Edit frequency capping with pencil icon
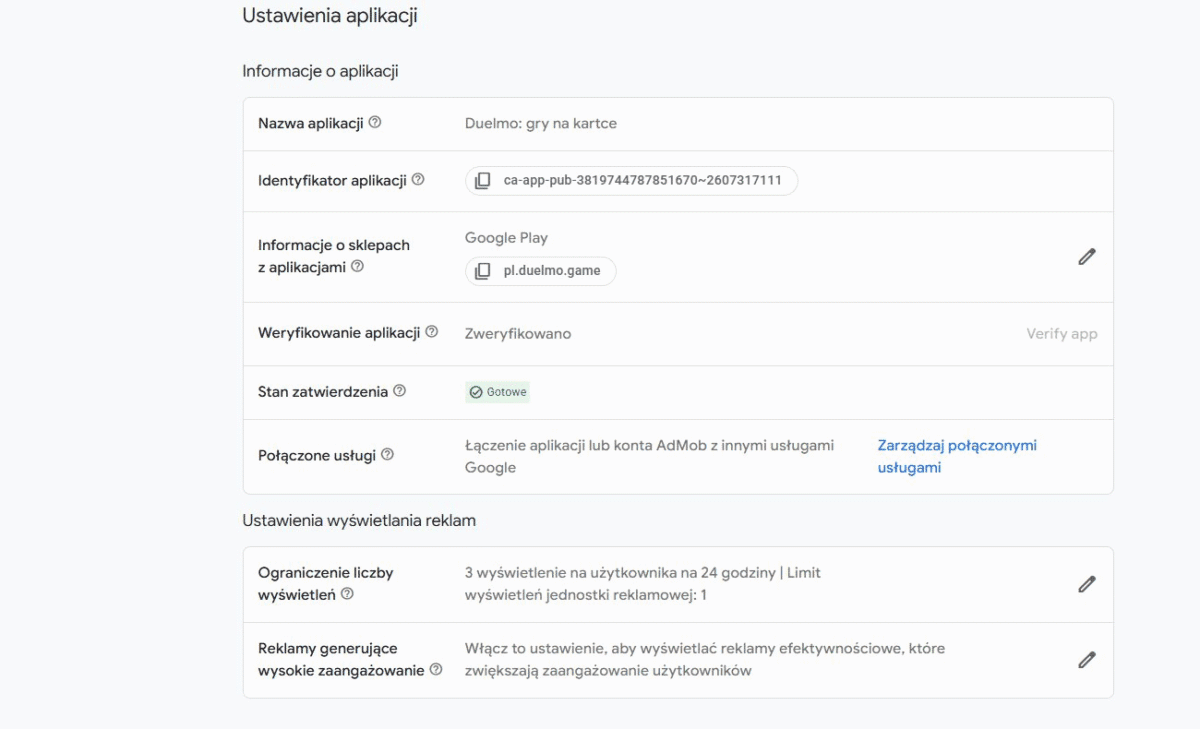This screenshot has width=1200, height=729. (1087, 584)
